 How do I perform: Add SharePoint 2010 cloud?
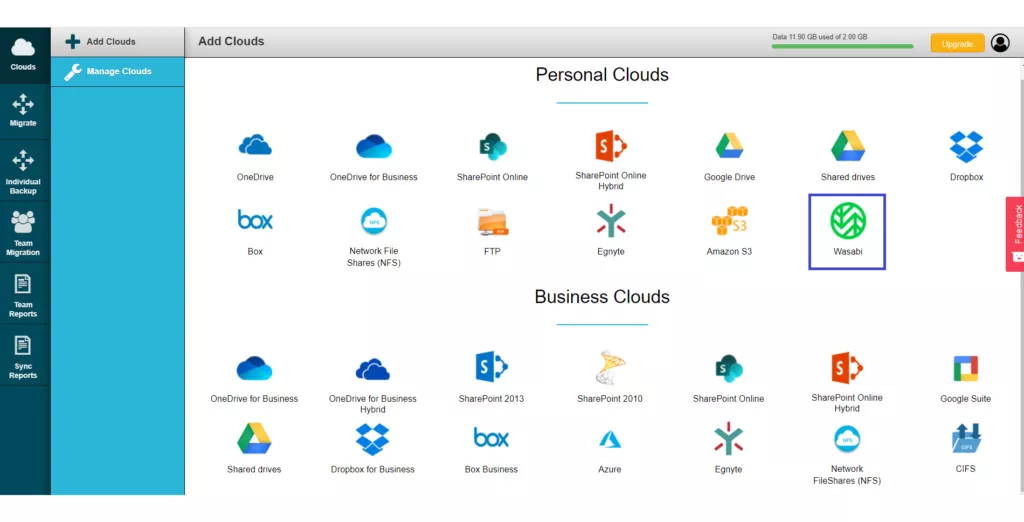[610, 378]
